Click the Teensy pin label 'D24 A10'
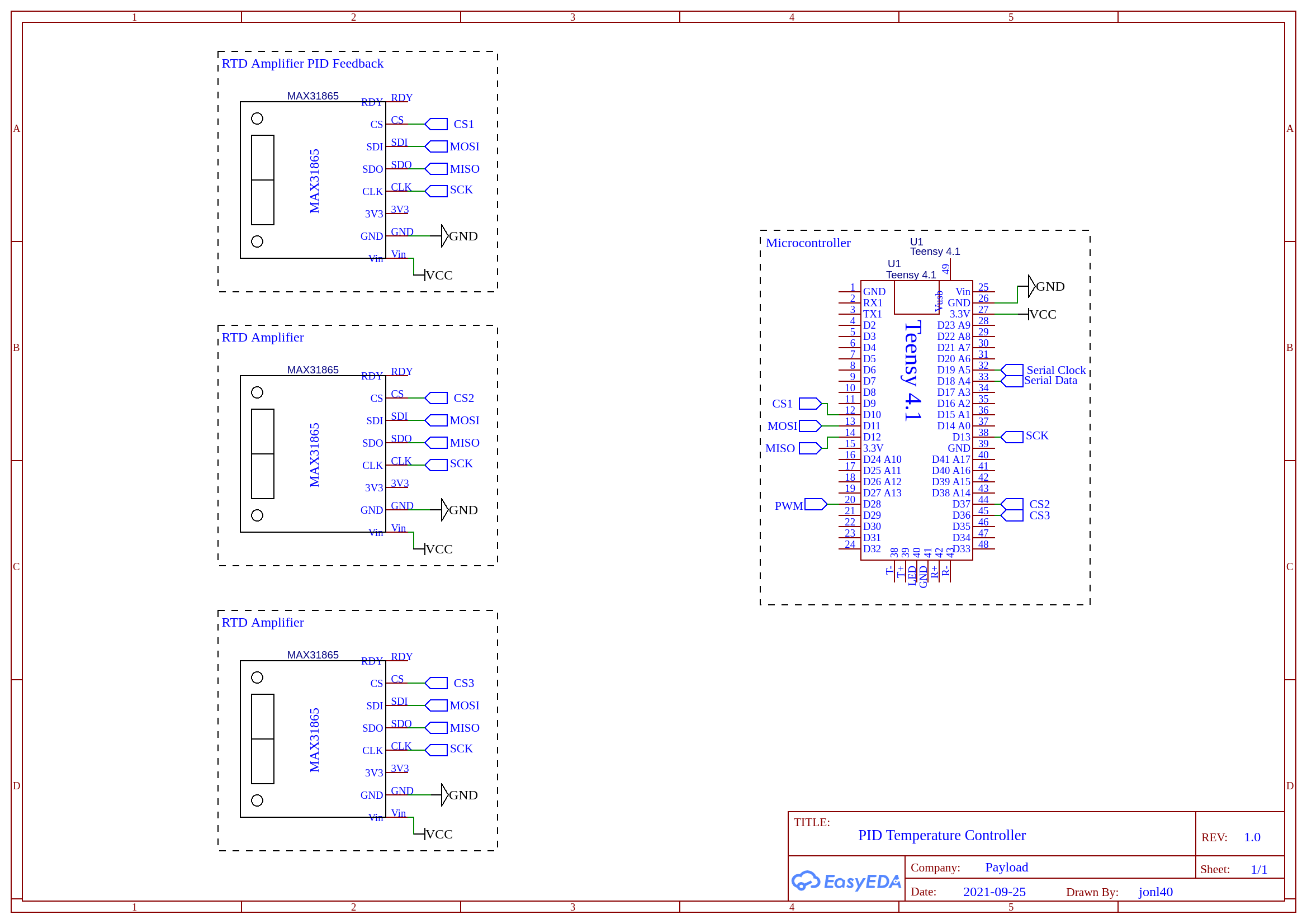This screenshot has width=1307, height=924. (x=882, y=459)
